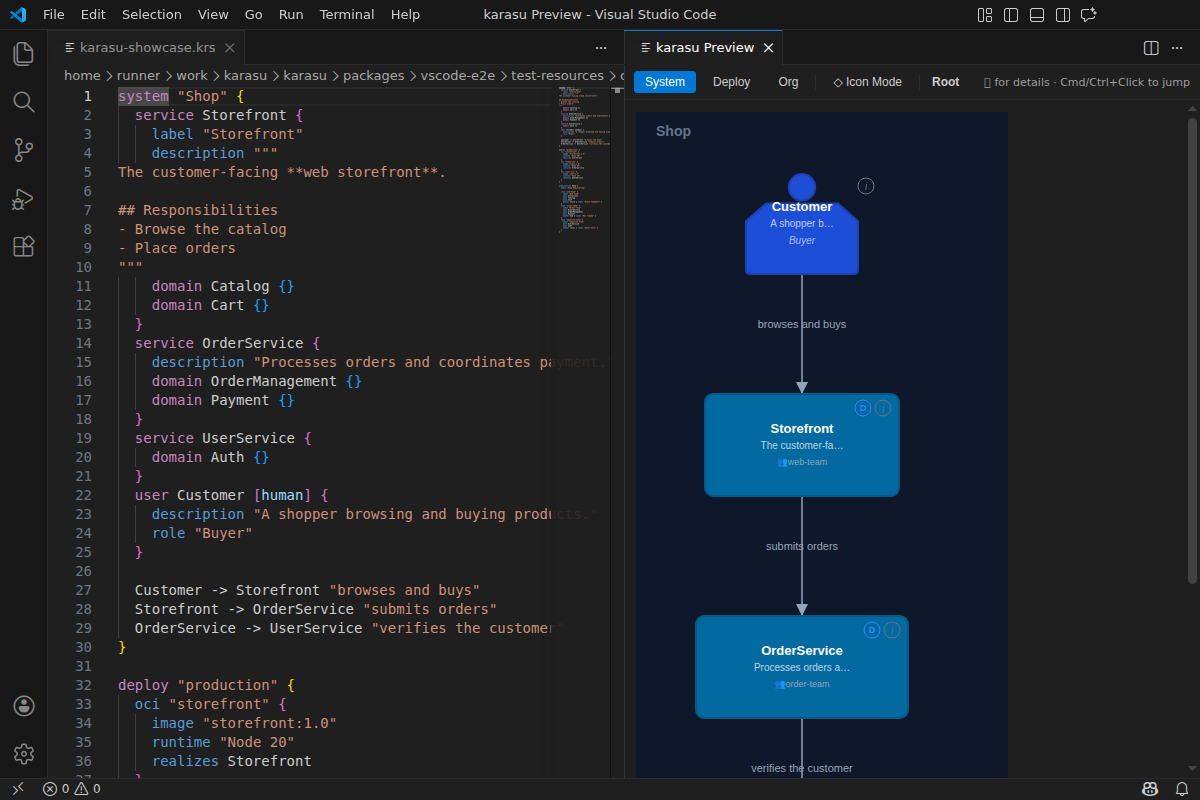Close the karasu Preview tab
Screen dimensions: 1200x800
pos(768,48)
